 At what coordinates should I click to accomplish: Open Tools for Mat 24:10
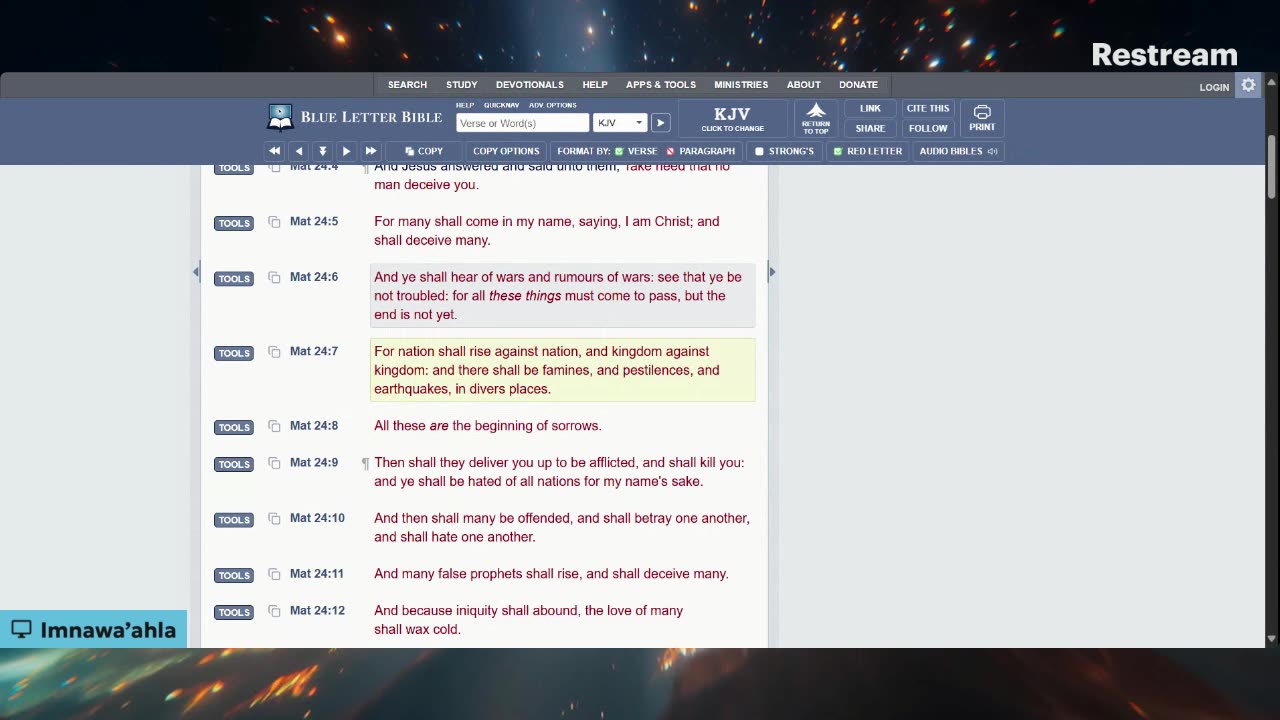234,520
